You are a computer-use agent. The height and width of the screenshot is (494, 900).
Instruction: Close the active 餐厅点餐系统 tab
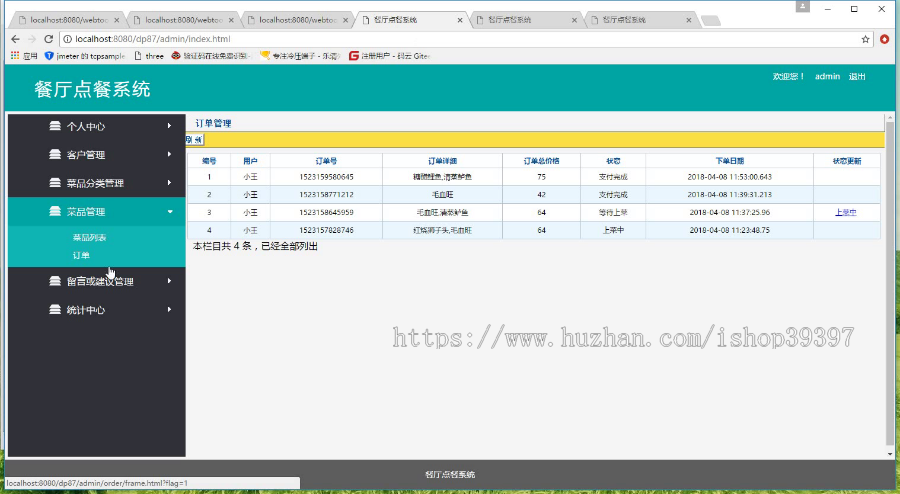pyautogui.click(x=460, y=20)
